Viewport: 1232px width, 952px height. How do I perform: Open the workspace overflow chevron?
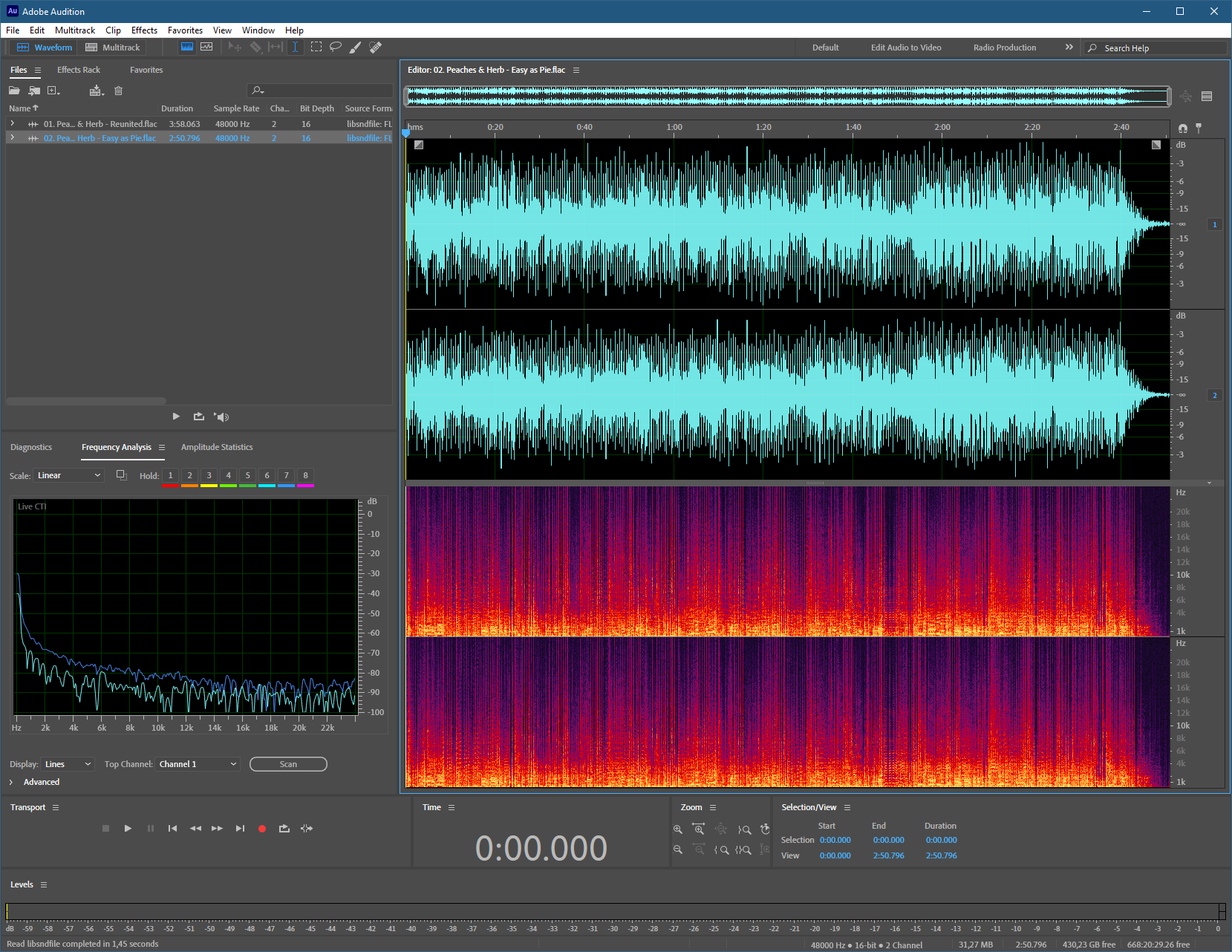click(1069, 47)
